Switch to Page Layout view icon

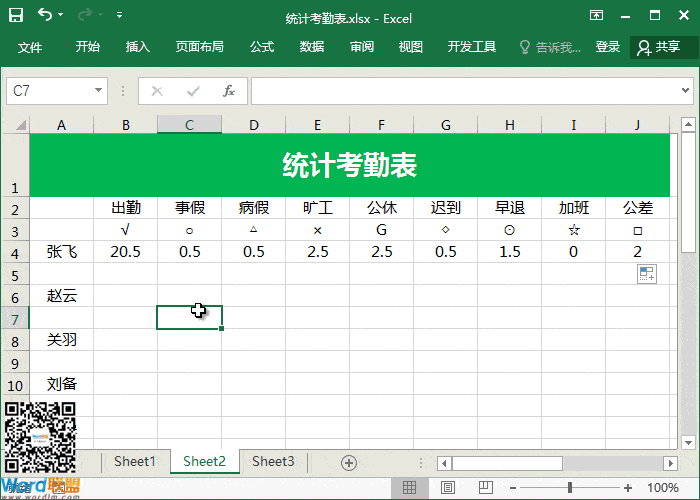[448, 488]
